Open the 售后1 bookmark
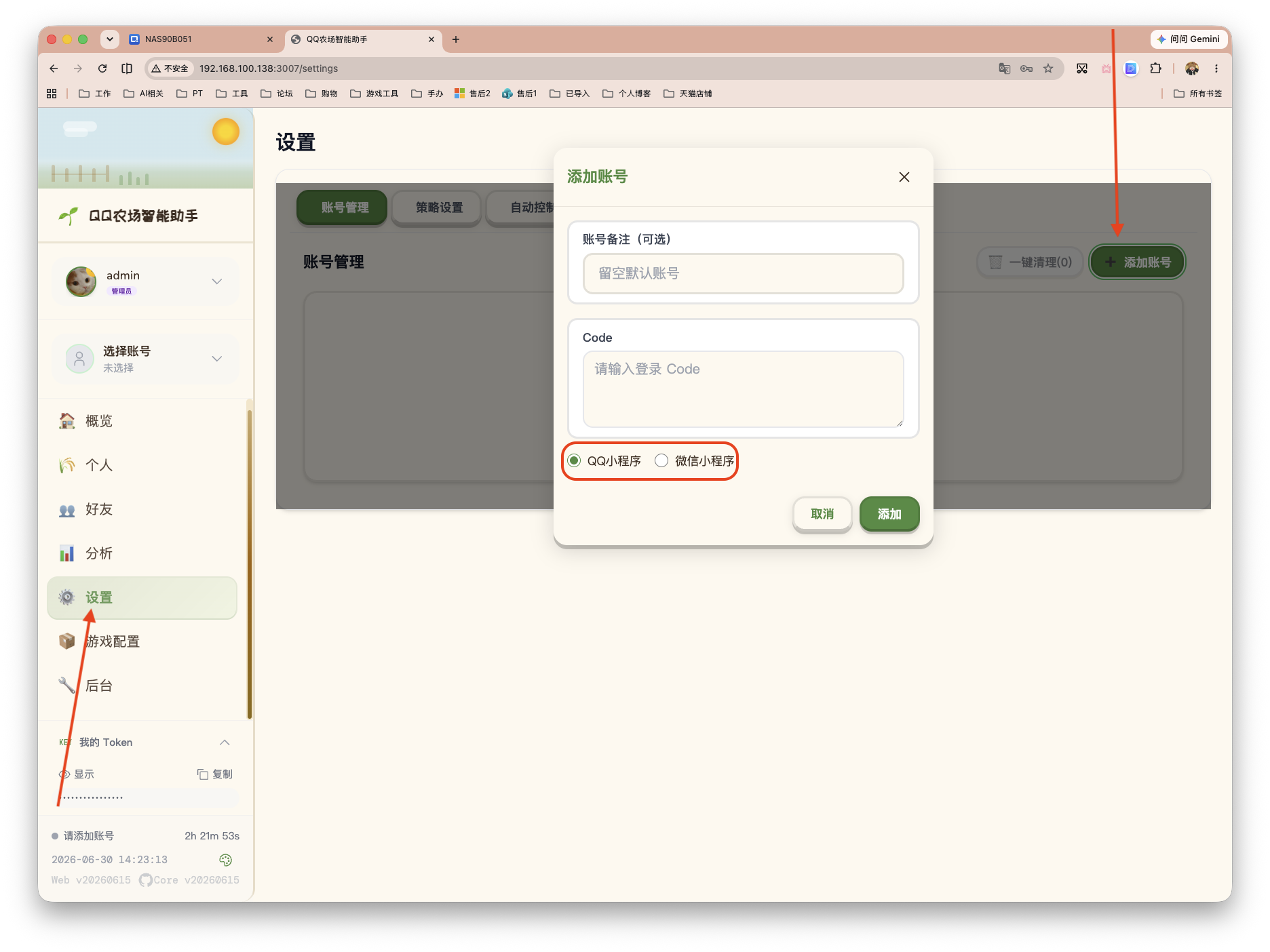This screenshot has height=952, width=1270. [520, 94]
